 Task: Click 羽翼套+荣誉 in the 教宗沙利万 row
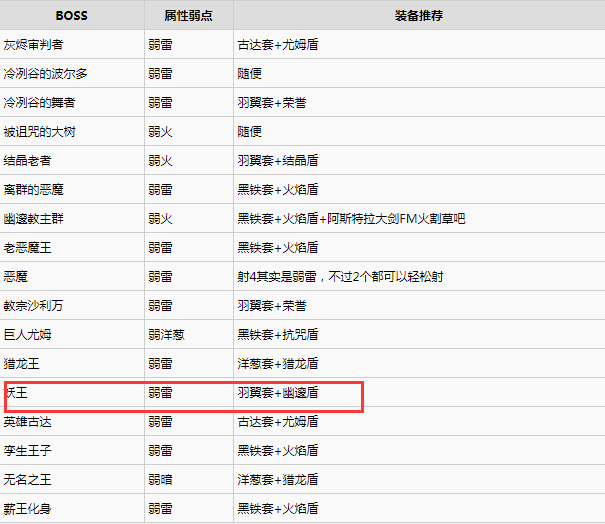tap(272, 306)
